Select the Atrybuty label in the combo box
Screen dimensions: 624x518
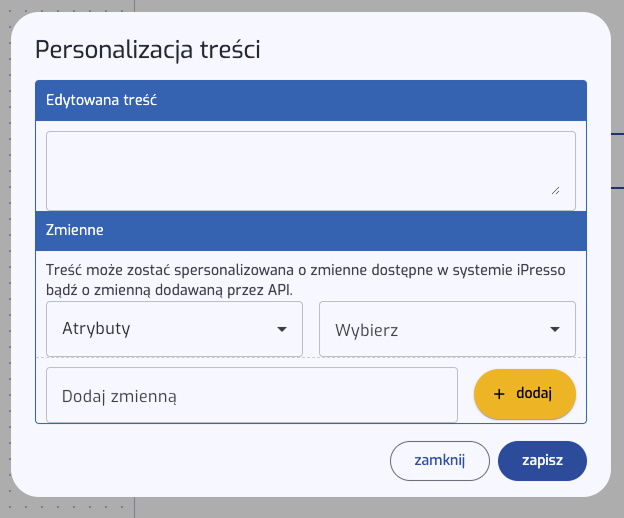(96, 328)
